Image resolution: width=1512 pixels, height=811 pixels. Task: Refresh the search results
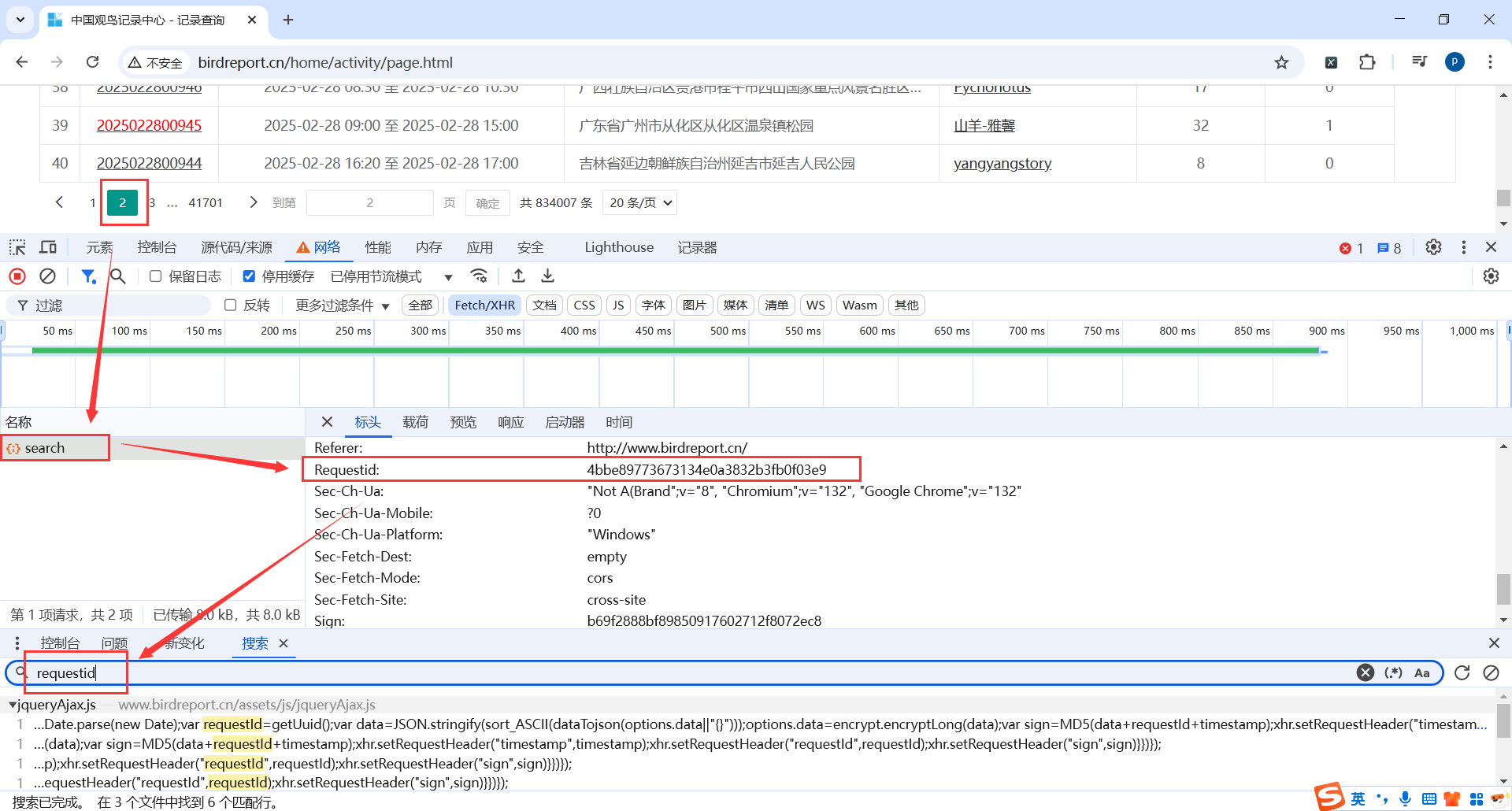[x=1462, y=672]
